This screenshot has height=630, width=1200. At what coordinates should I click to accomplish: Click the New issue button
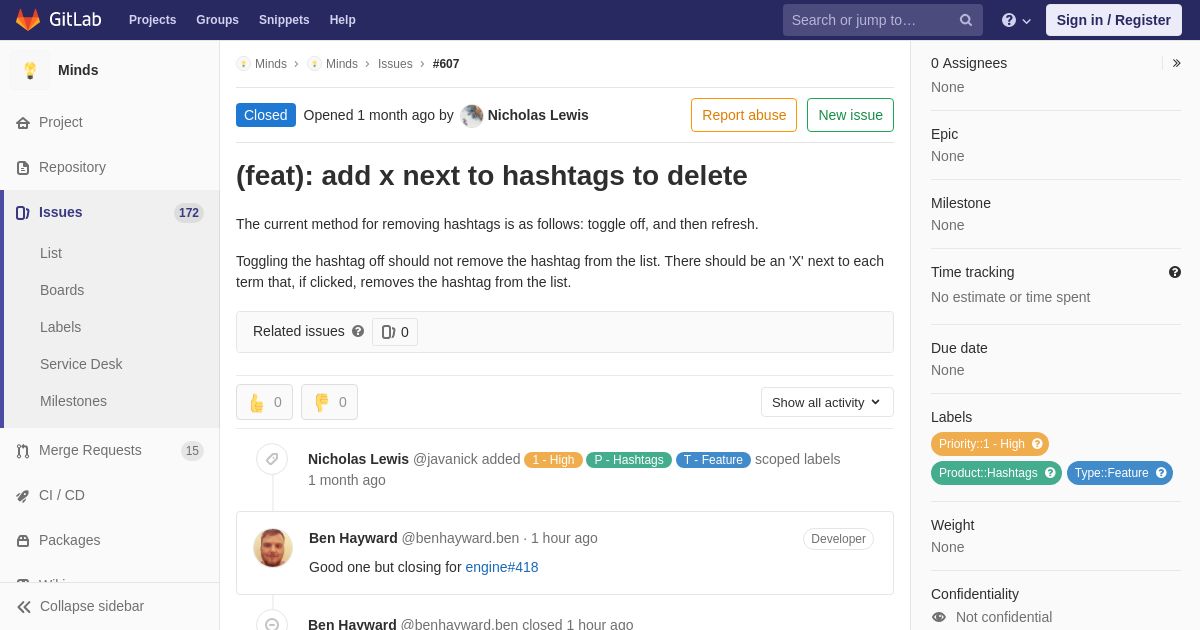click(850, 115)
